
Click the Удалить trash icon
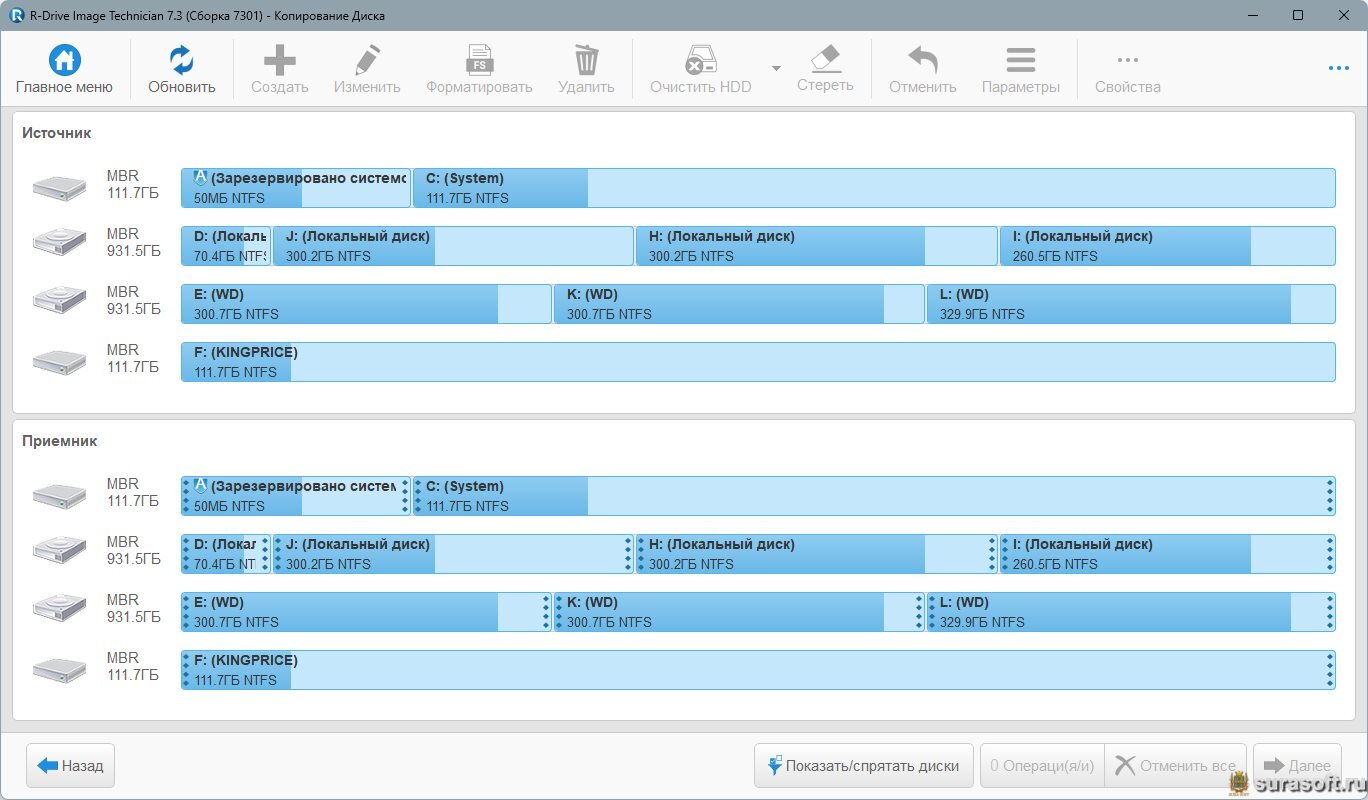[x=586, y=60]
